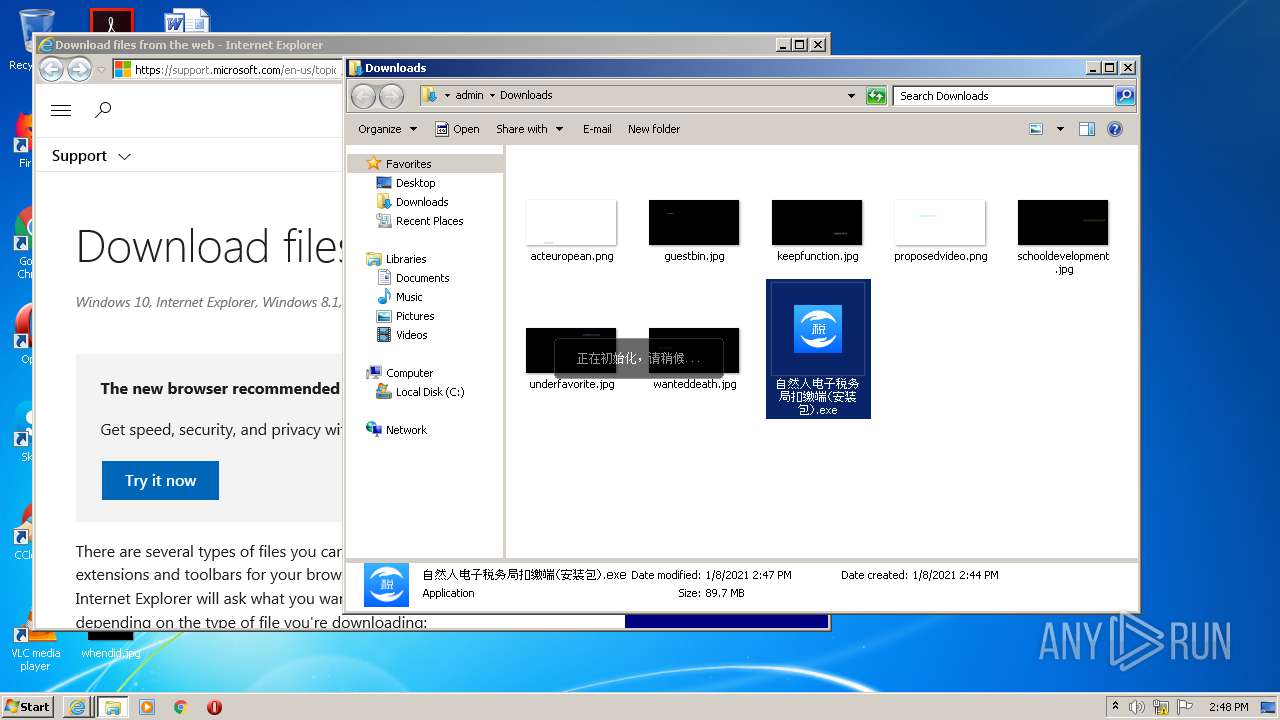Viewport: 1280px width, 720px height.
Task: Select the proposedvideo.png thumbnail
Action: point(940,223)
